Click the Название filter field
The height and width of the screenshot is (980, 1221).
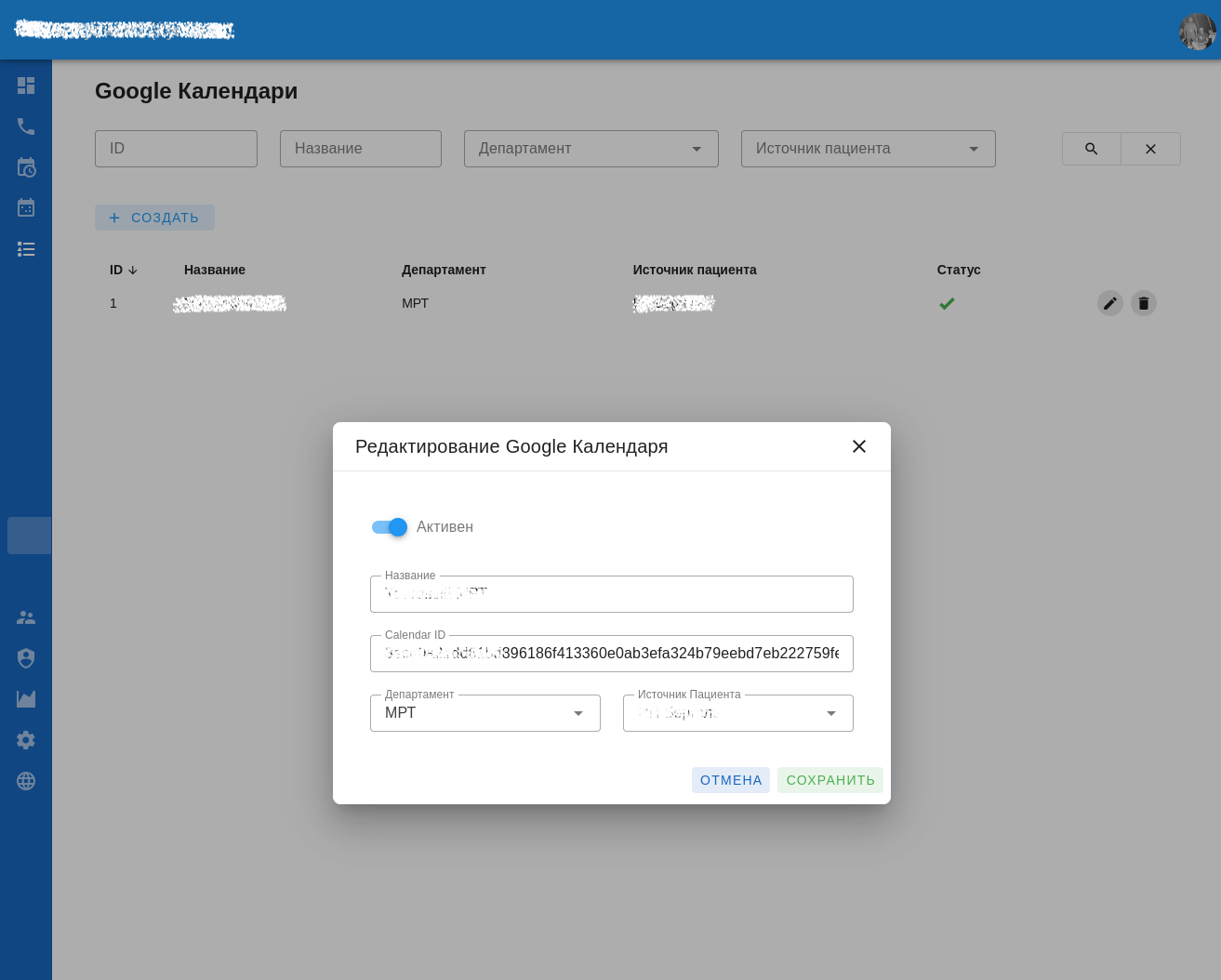pyautogui.click(x=361, y=149)
